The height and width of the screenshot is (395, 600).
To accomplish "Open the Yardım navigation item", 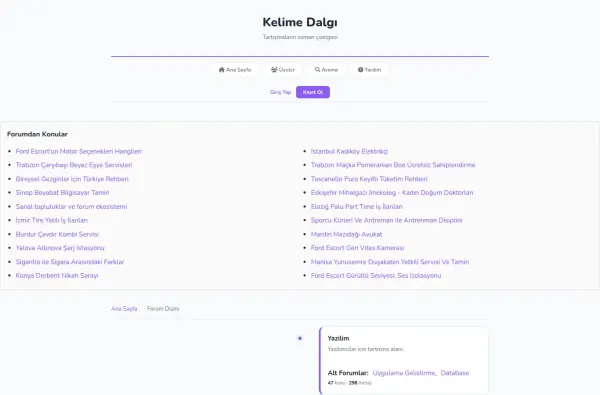I will pos(370,70).
